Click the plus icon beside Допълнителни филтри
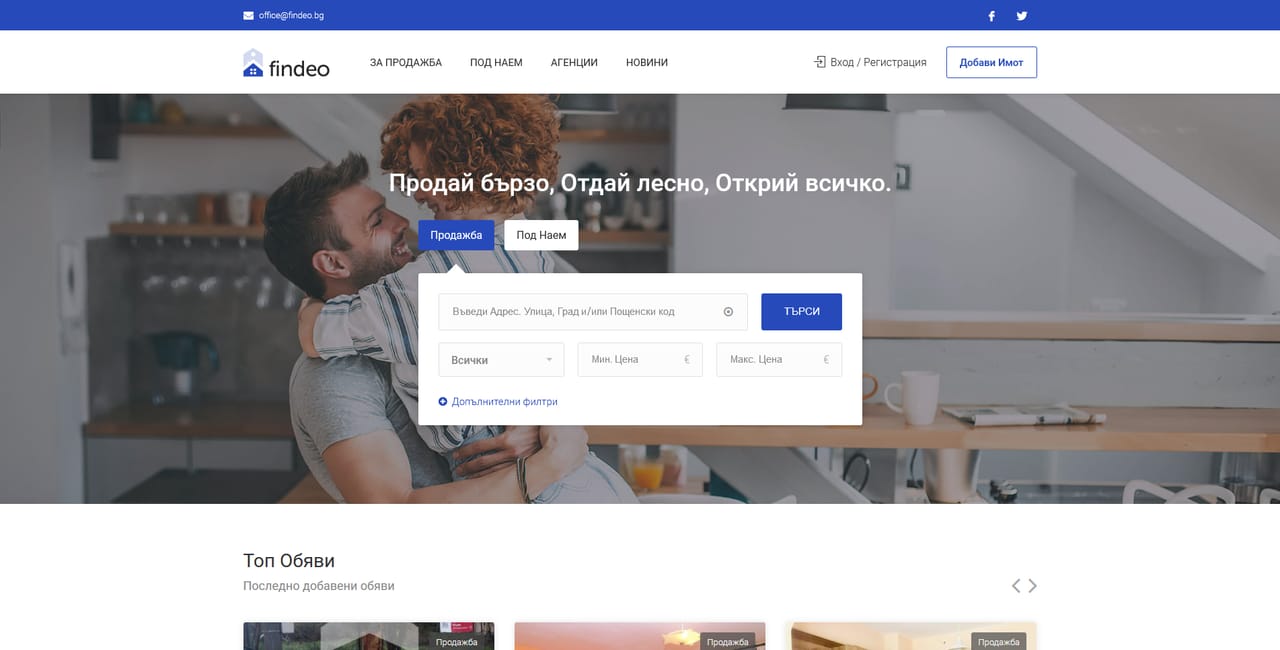Image resolution: width=1280 pixels, height=650 pixels. click(x=443, y=402)
